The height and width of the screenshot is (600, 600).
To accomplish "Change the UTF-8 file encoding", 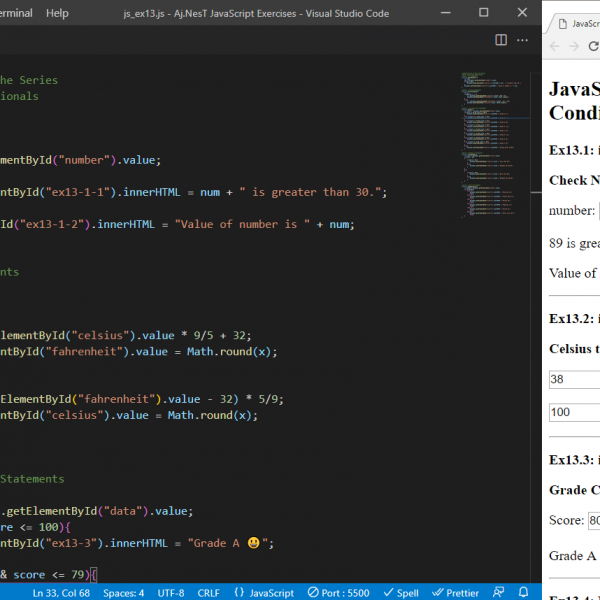I will 171,592.
